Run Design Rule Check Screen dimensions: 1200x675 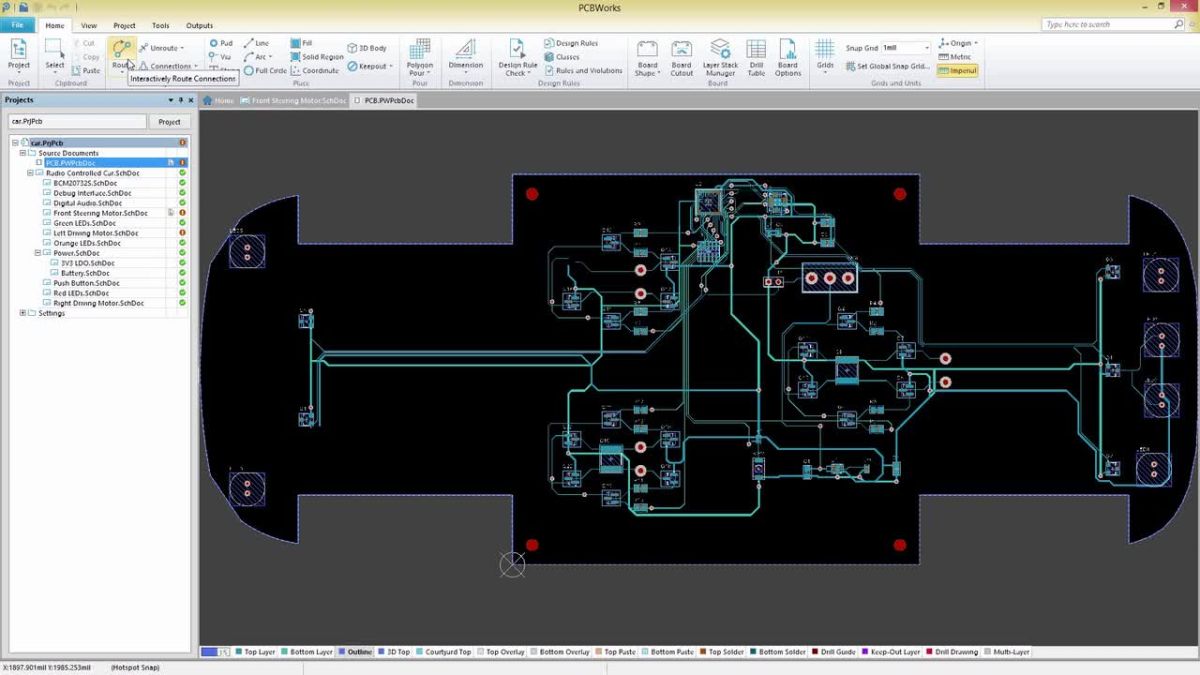click(516, 55)
